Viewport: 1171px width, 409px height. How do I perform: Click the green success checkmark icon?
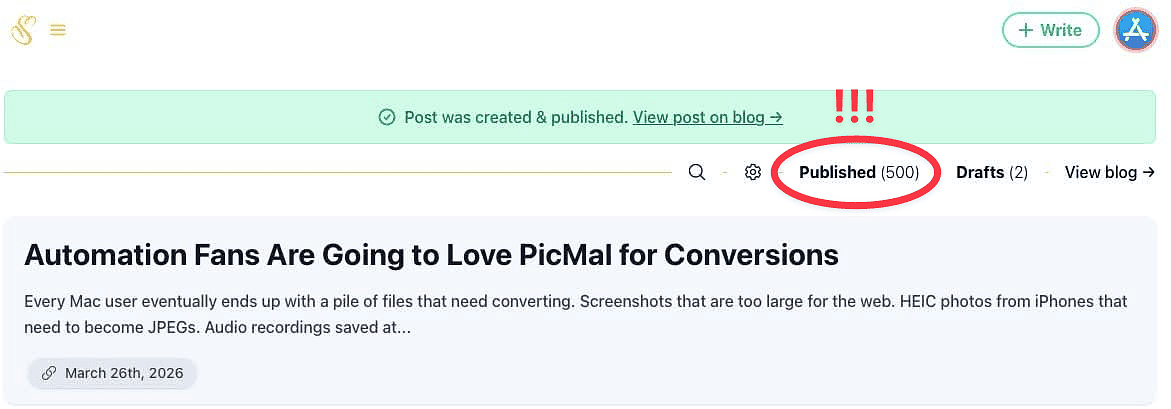[387, 118]
